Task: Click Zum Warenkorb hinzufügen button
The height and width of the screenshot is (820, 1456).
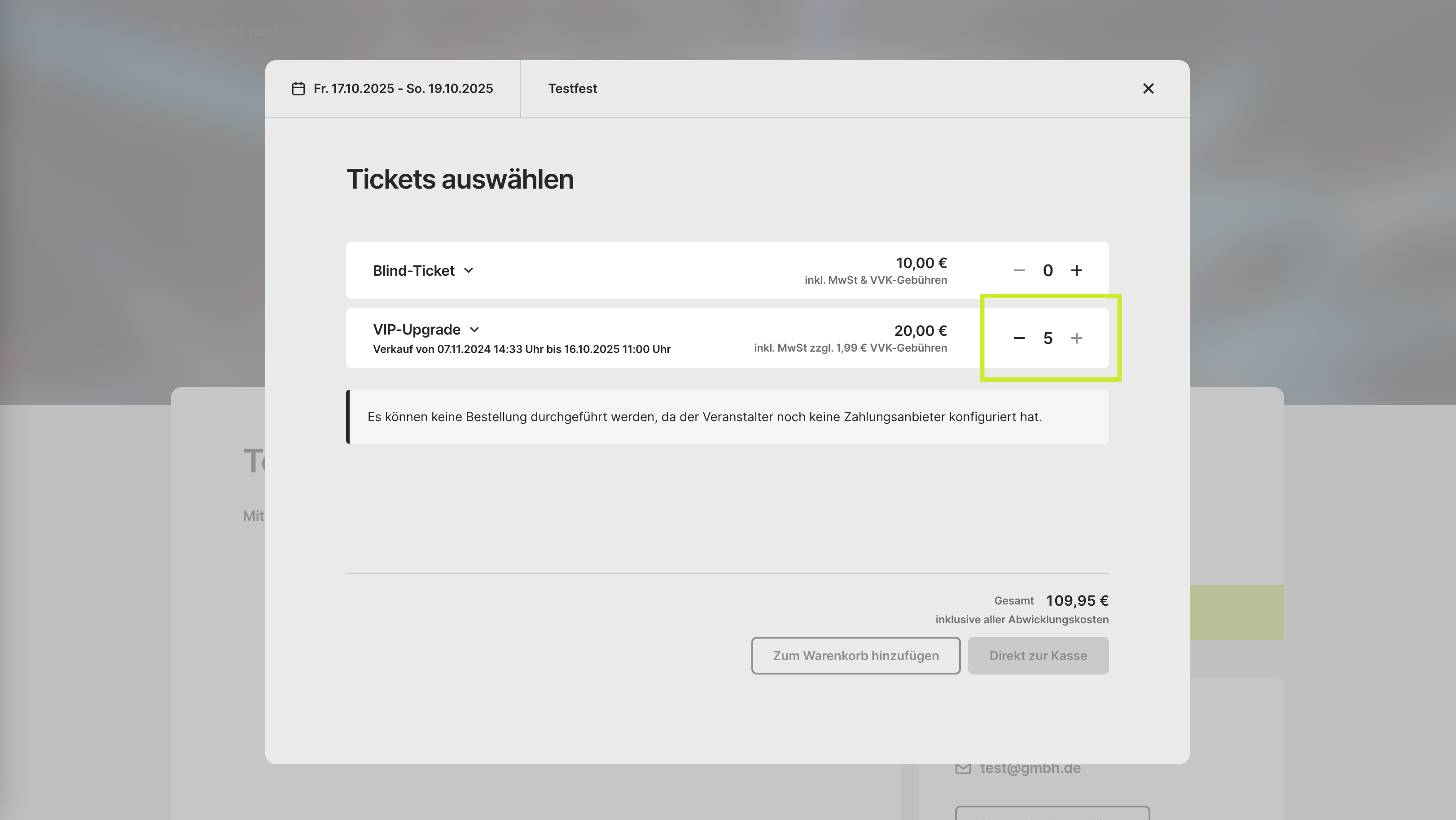Action: [856, 656]
